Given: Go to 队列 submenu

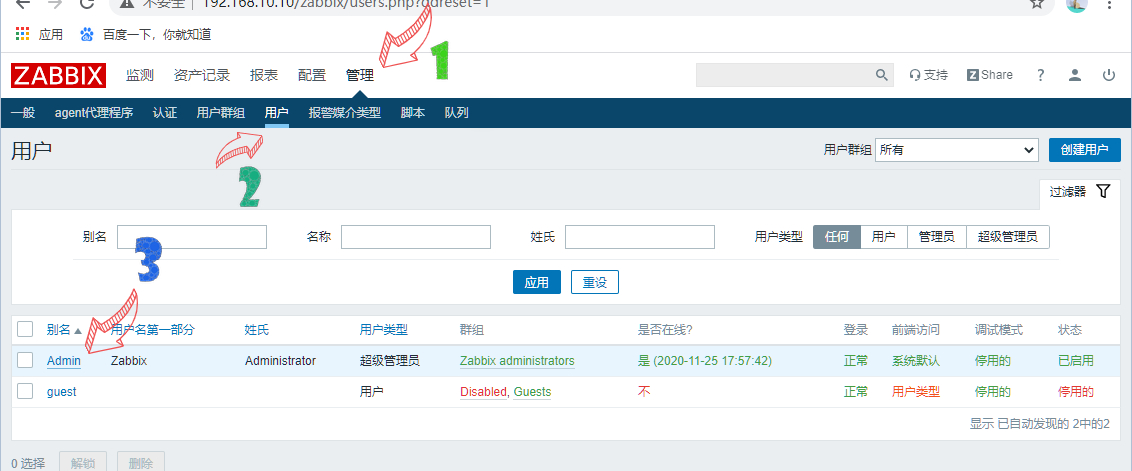Looking at the screenshot, I should (x=456, y=113).
